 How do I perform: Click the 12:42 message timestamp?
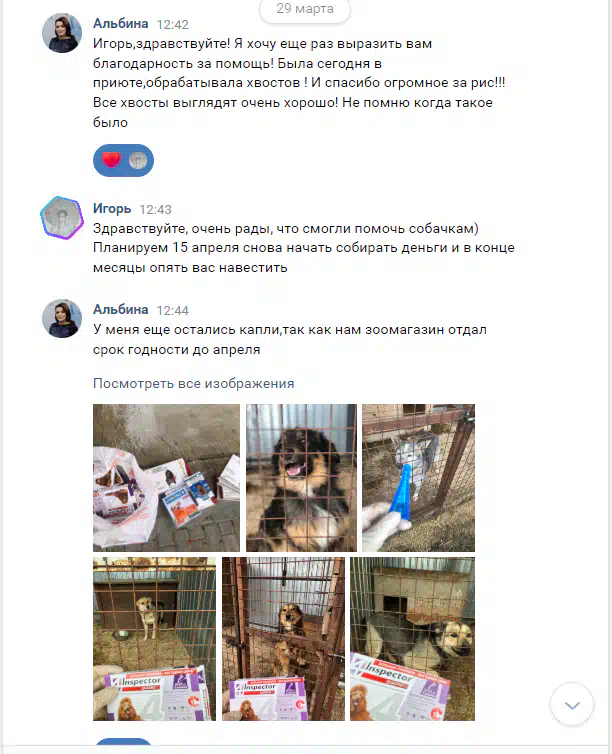click(x=173, y=25)
